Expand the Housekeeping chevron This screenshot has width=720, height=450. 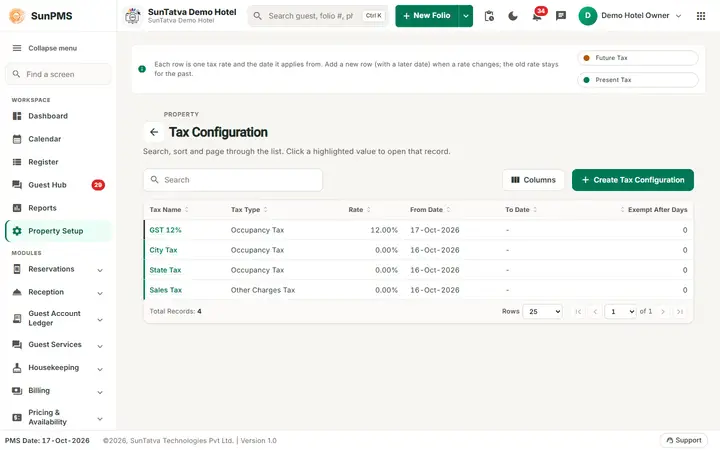pyautogui.click(x=100, y=368)
